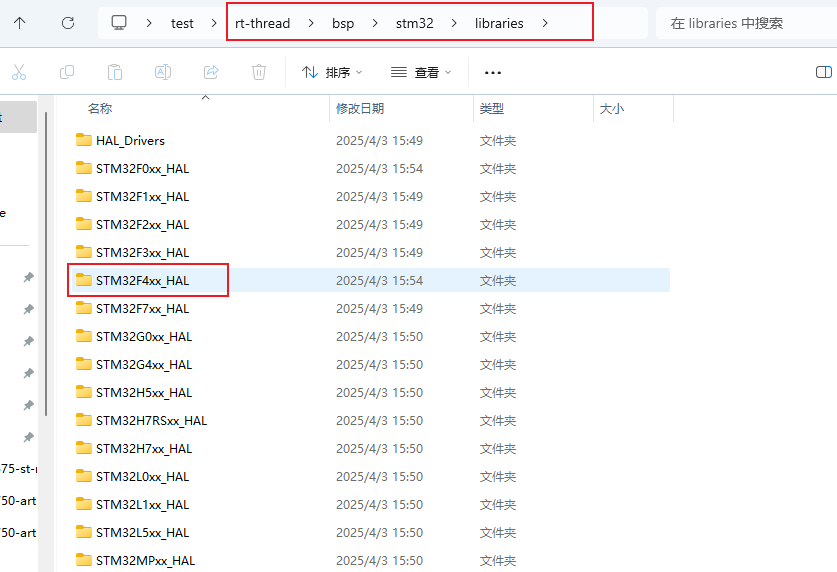Viewport: 837px width, 572px height.
Task: Expand chevron after rt-thread in breadcrumb
Action: pos(311,23)
